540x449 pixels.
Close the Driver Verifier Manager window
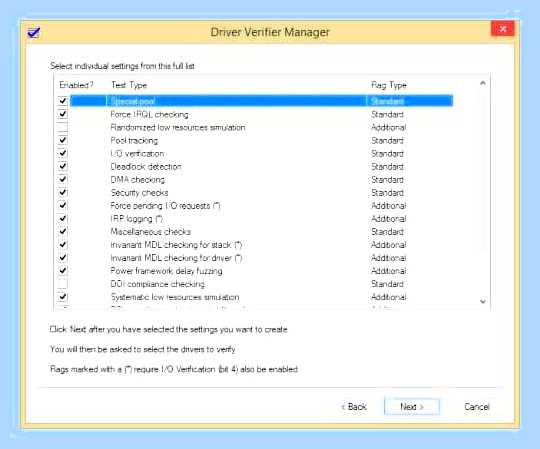pyautogui.click(x=503, y=29)
